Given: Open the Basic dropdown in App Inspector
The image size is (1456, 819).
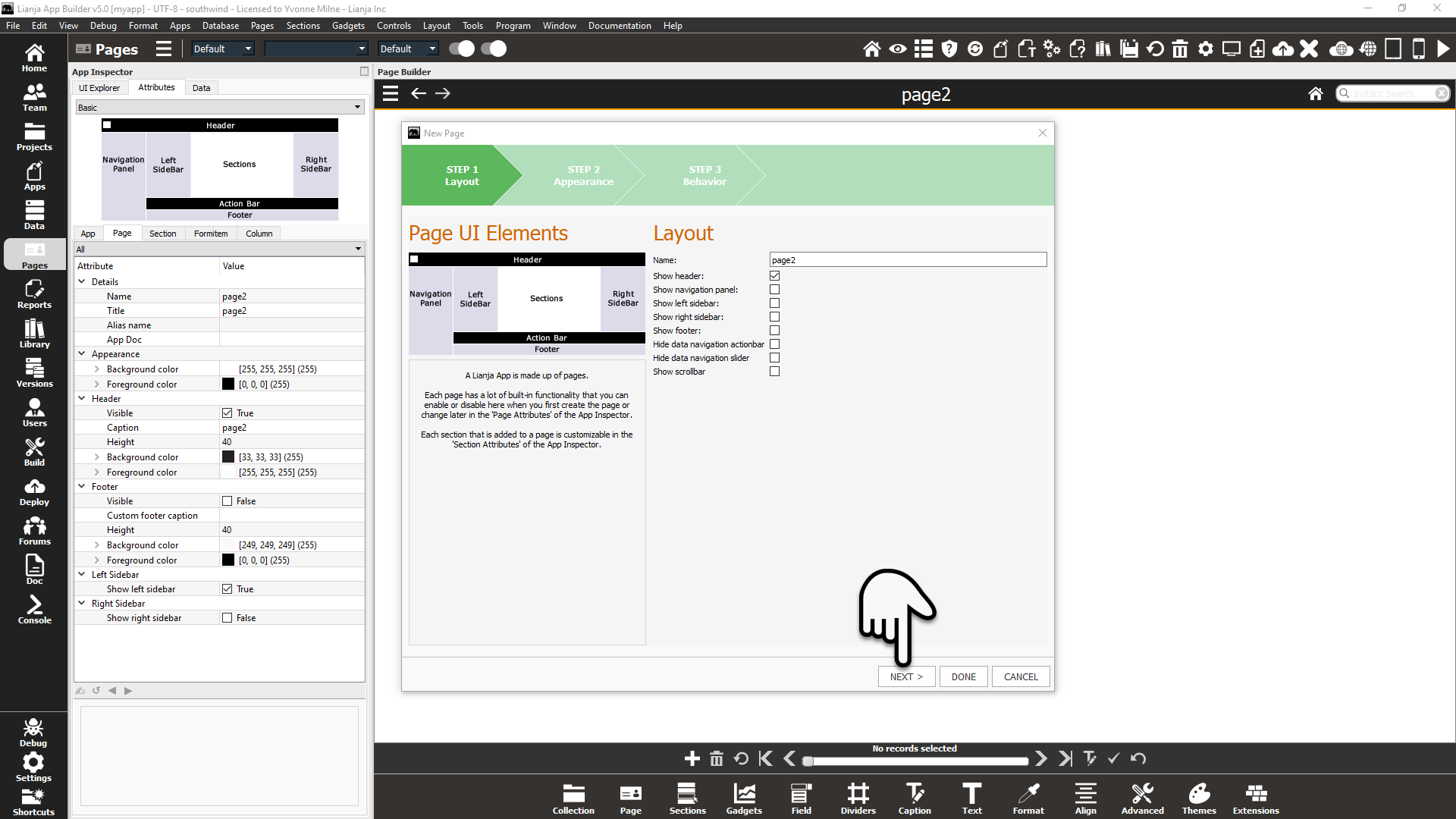Looking at the screenshot, I should [219, 108].
